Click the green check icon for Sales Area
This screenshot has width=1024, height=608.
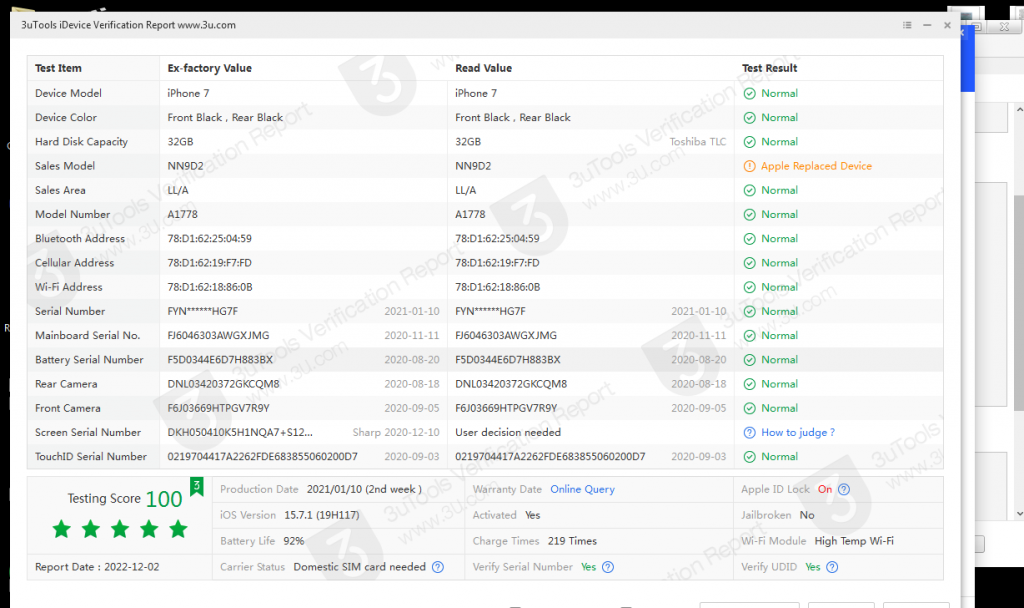pos(750,190)
